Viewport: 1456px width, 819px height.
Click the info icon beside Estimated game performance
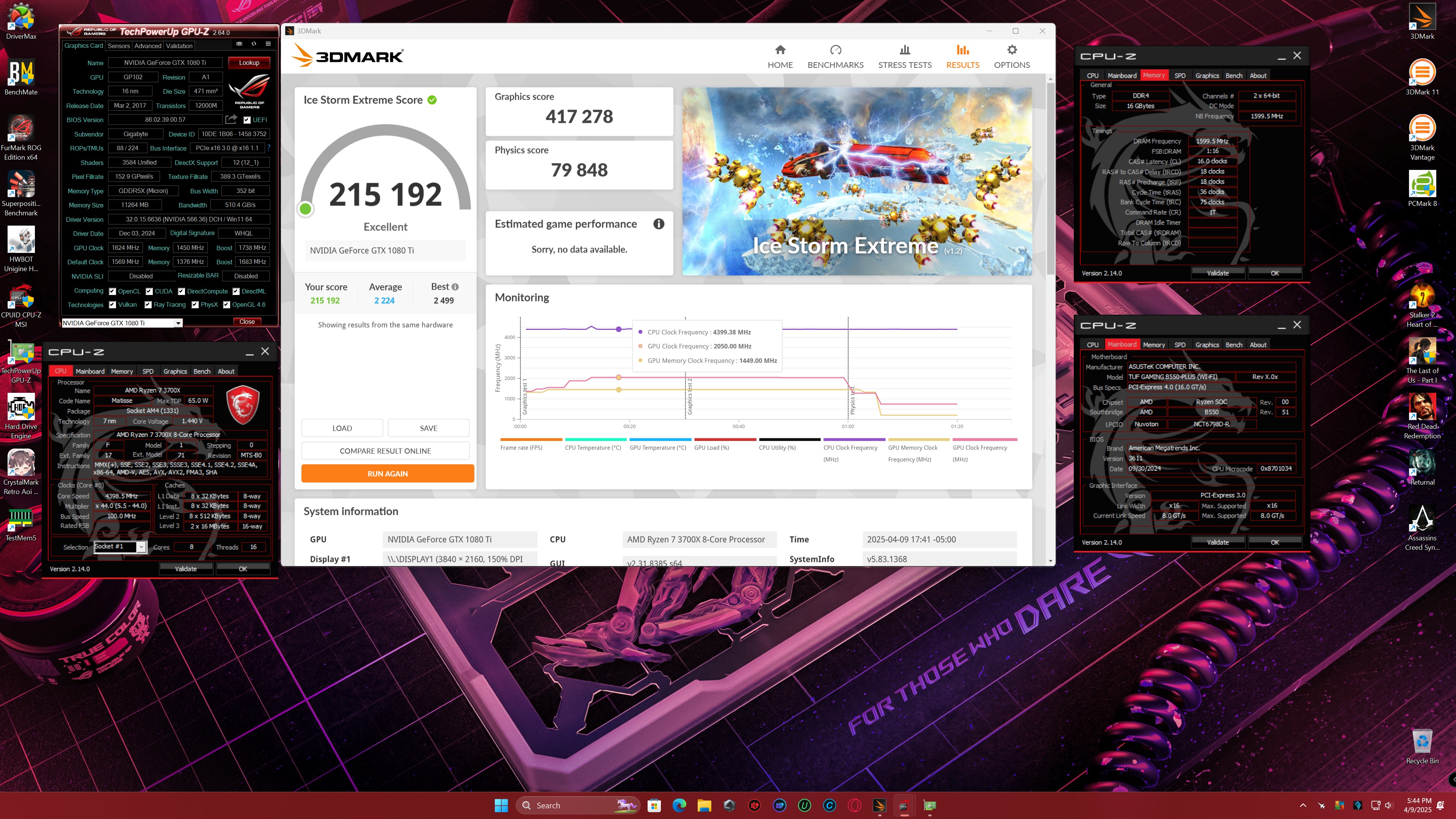[x=659, y=224]
